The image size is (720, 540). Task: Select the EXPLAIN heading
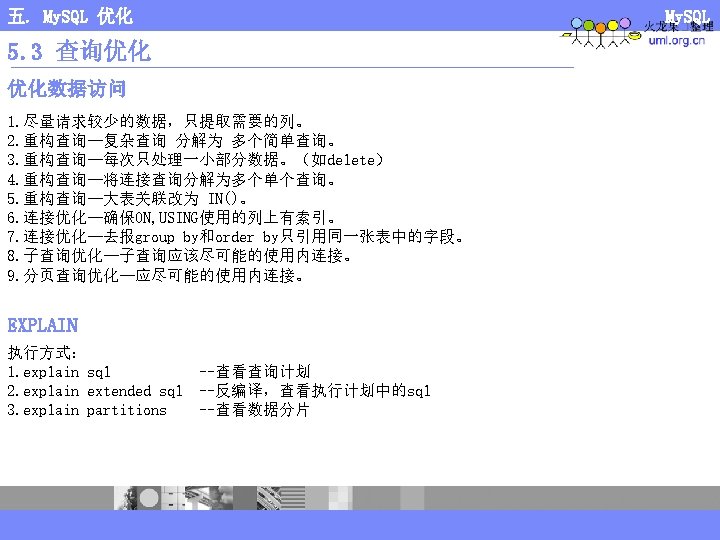(43, 325)
